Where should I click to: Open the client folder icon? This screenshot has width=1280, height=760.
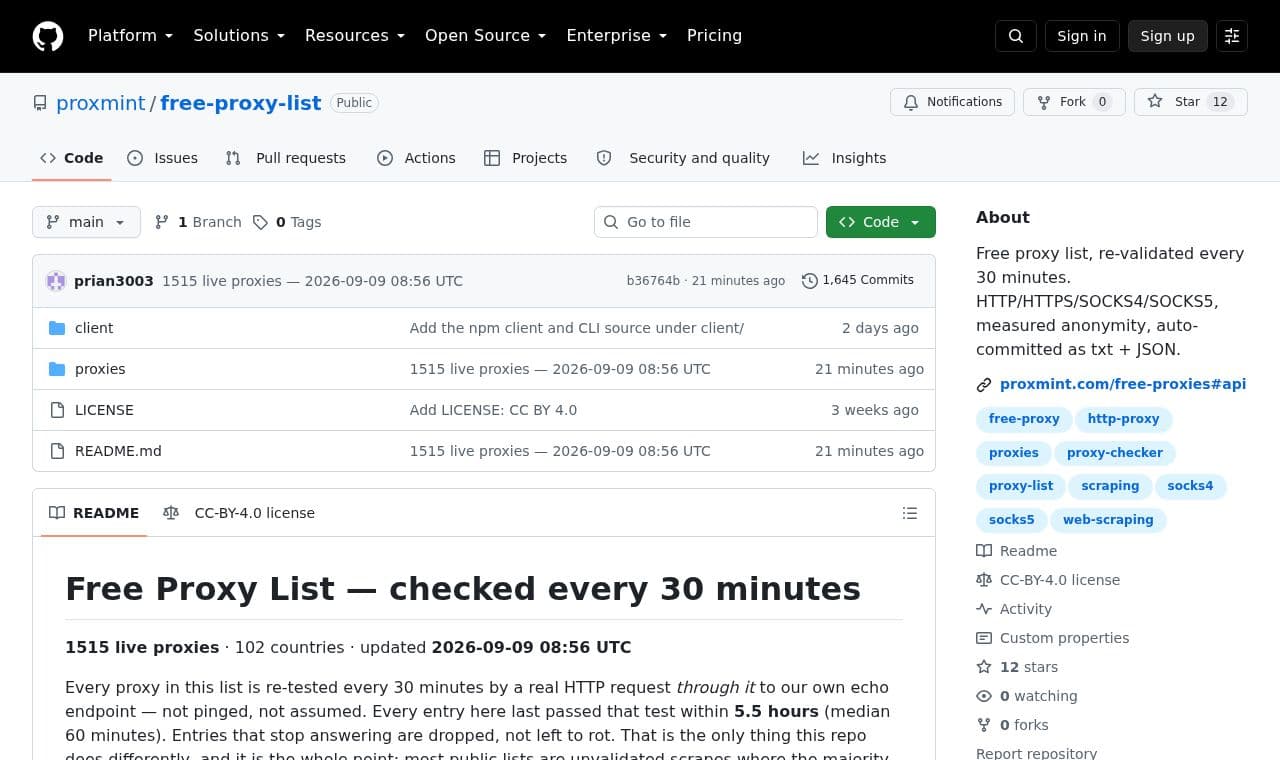(57, 328)
